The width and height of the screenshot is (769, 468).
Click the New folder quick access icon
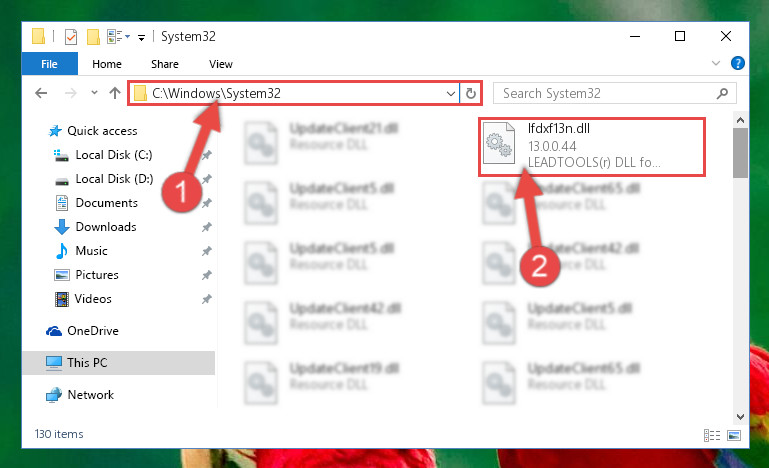93,37
